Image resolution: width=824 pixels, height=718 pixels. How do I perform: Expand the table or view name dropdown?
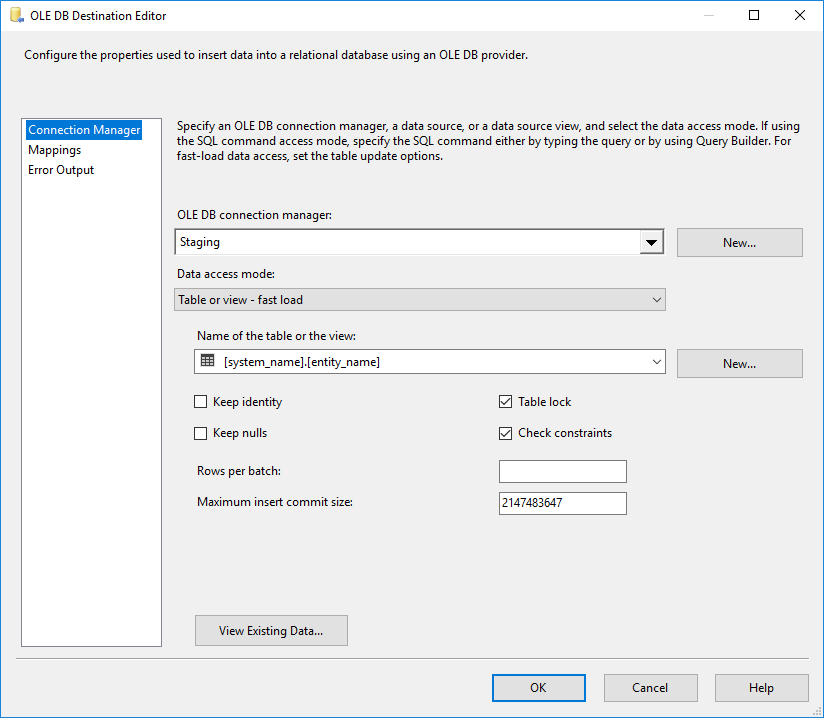click(x=656, y=362)
